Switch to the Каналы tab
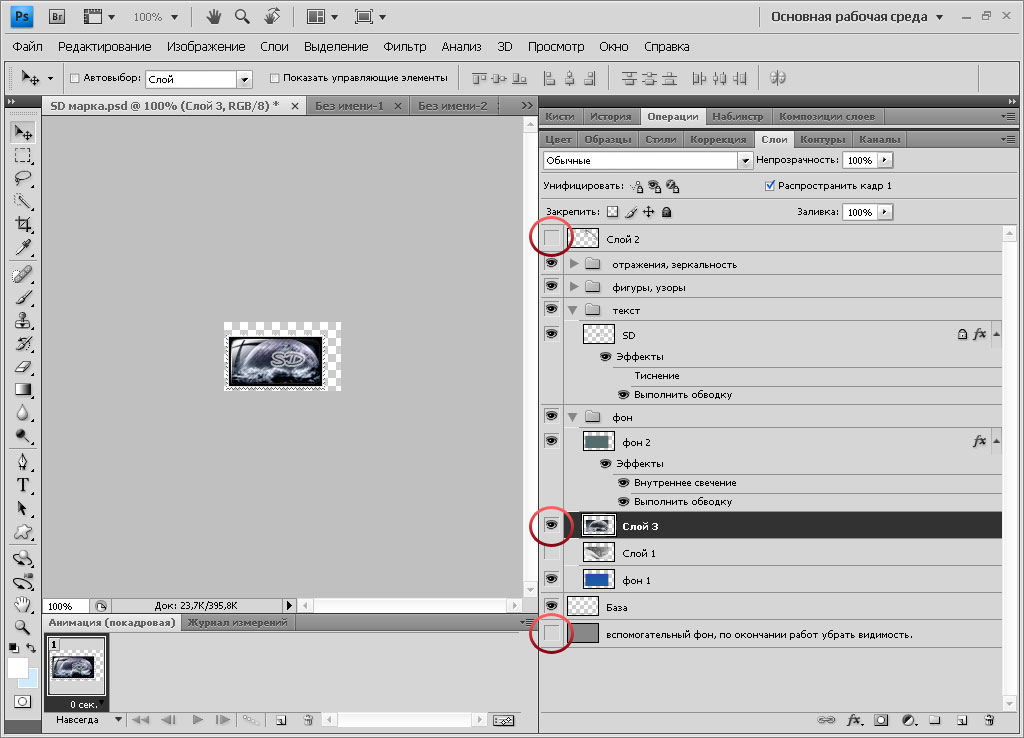1024x738 pixels. [879, 139]
